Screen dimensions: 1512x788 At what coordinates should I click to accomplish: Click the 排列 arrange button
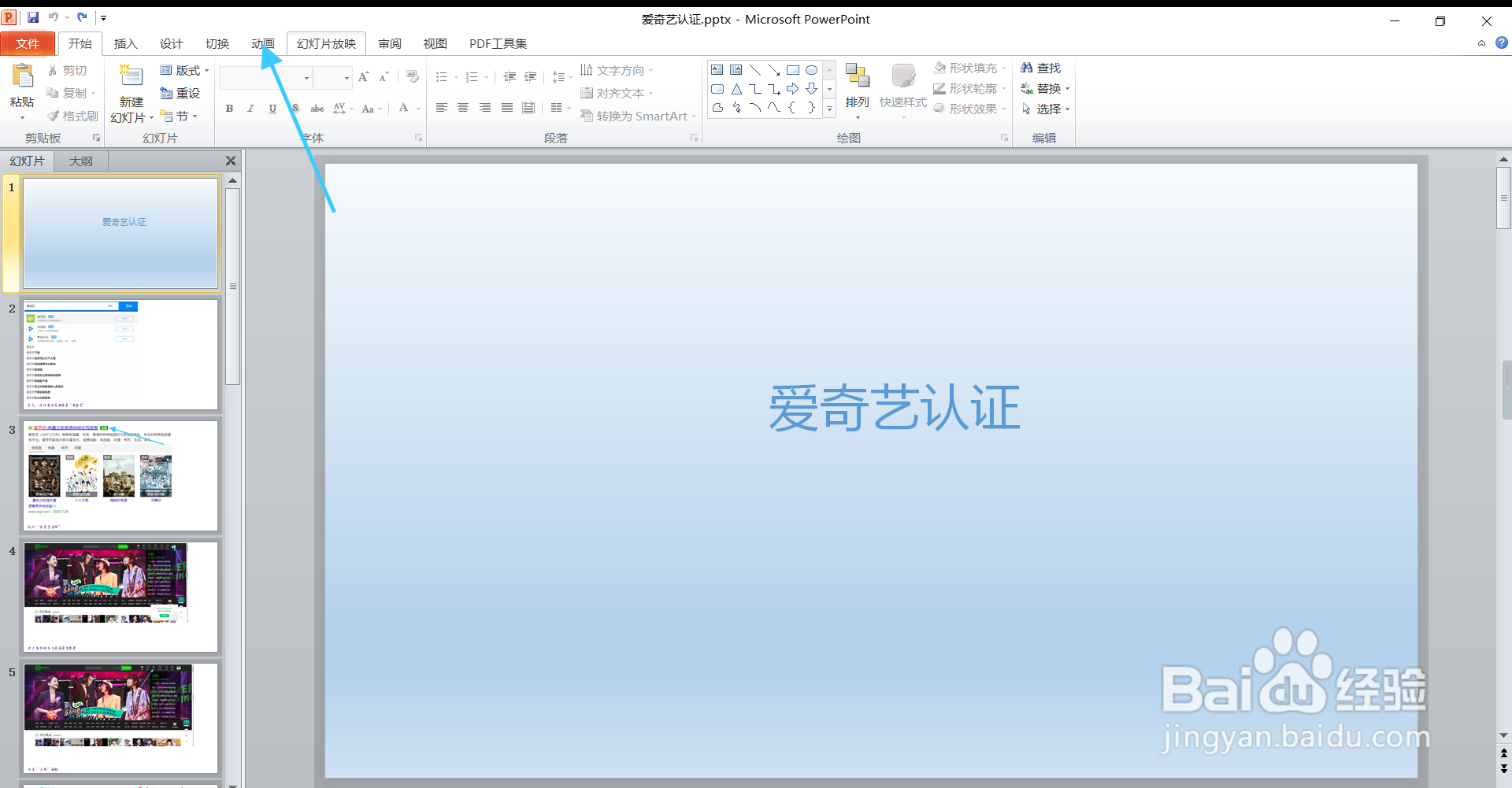(x=857, y=89)
